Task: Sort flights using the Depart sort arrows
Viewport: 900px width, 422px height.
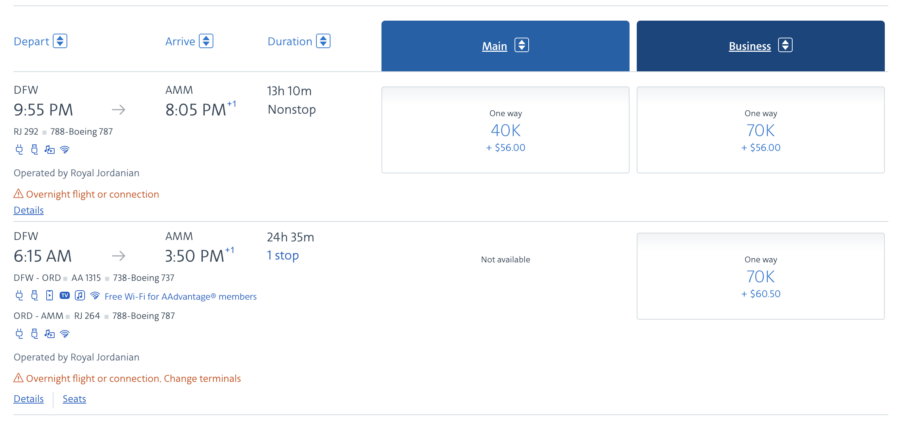Action: [60, 41]
